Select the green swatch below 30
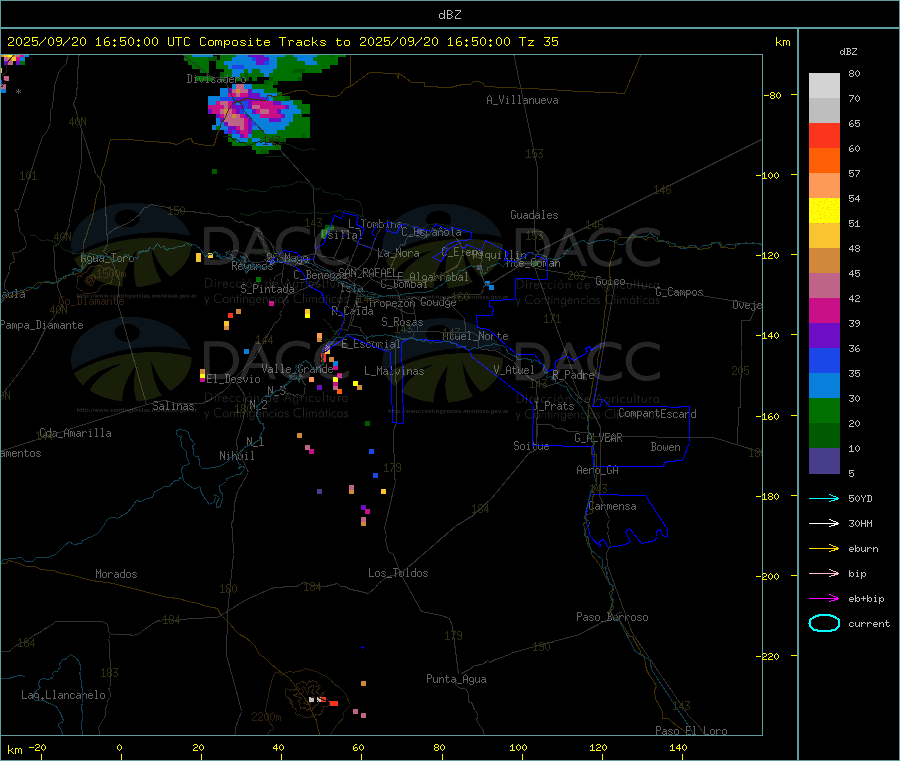Image resolution: width=900 pixels, height=761 pixels. coord(824,410)
